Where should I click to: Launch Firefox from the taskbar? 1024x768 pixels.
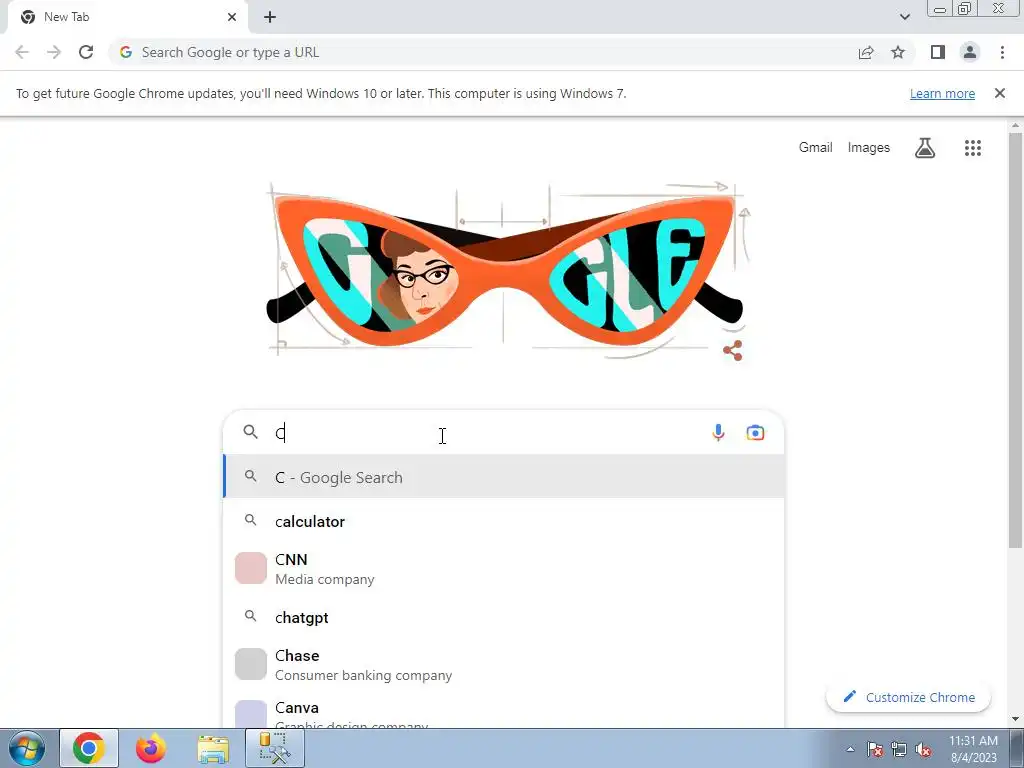click(x=151, y=748)
